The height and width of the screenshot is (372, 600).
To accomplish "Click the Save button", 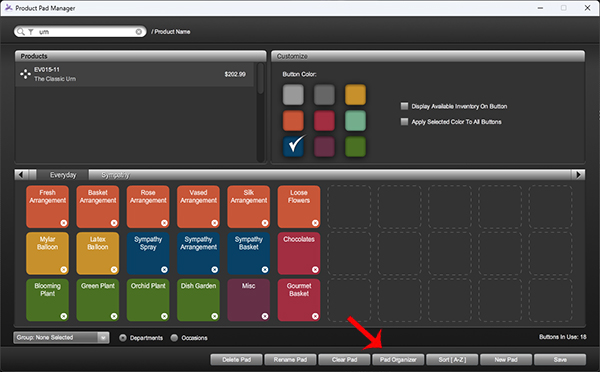I will click(x=560, y=360).
